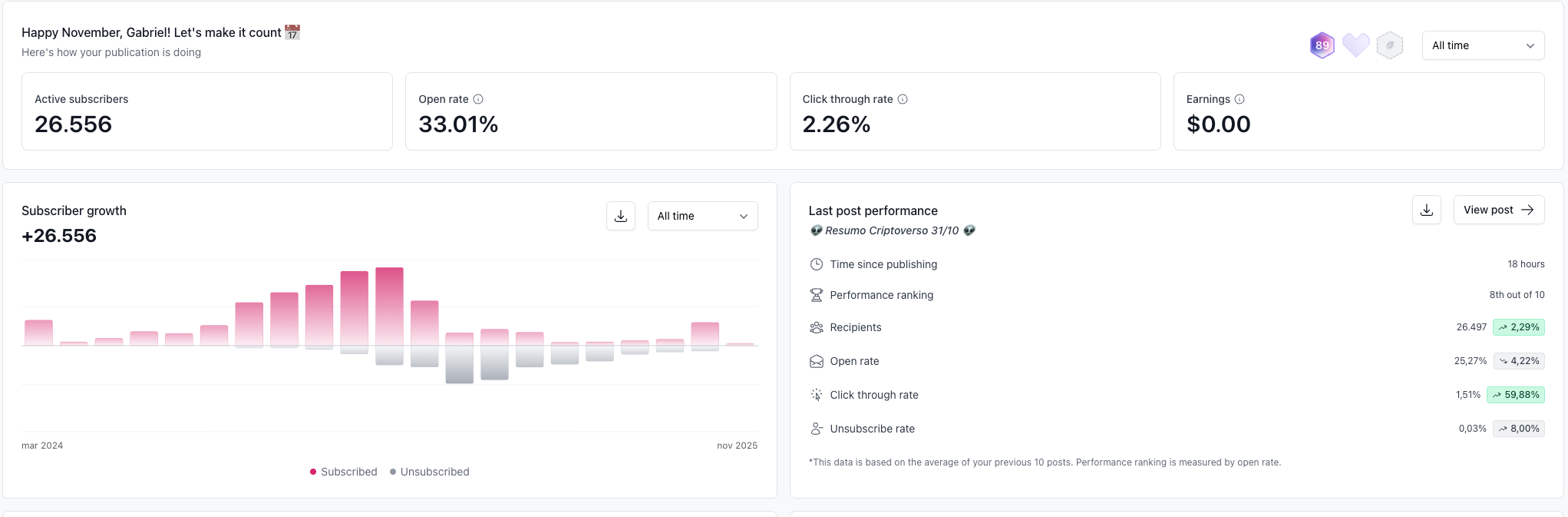Viewport: 1568px width, 517px height.
Task: Expand Subscriber growth All time dropdown
Action: coord(702,216)
